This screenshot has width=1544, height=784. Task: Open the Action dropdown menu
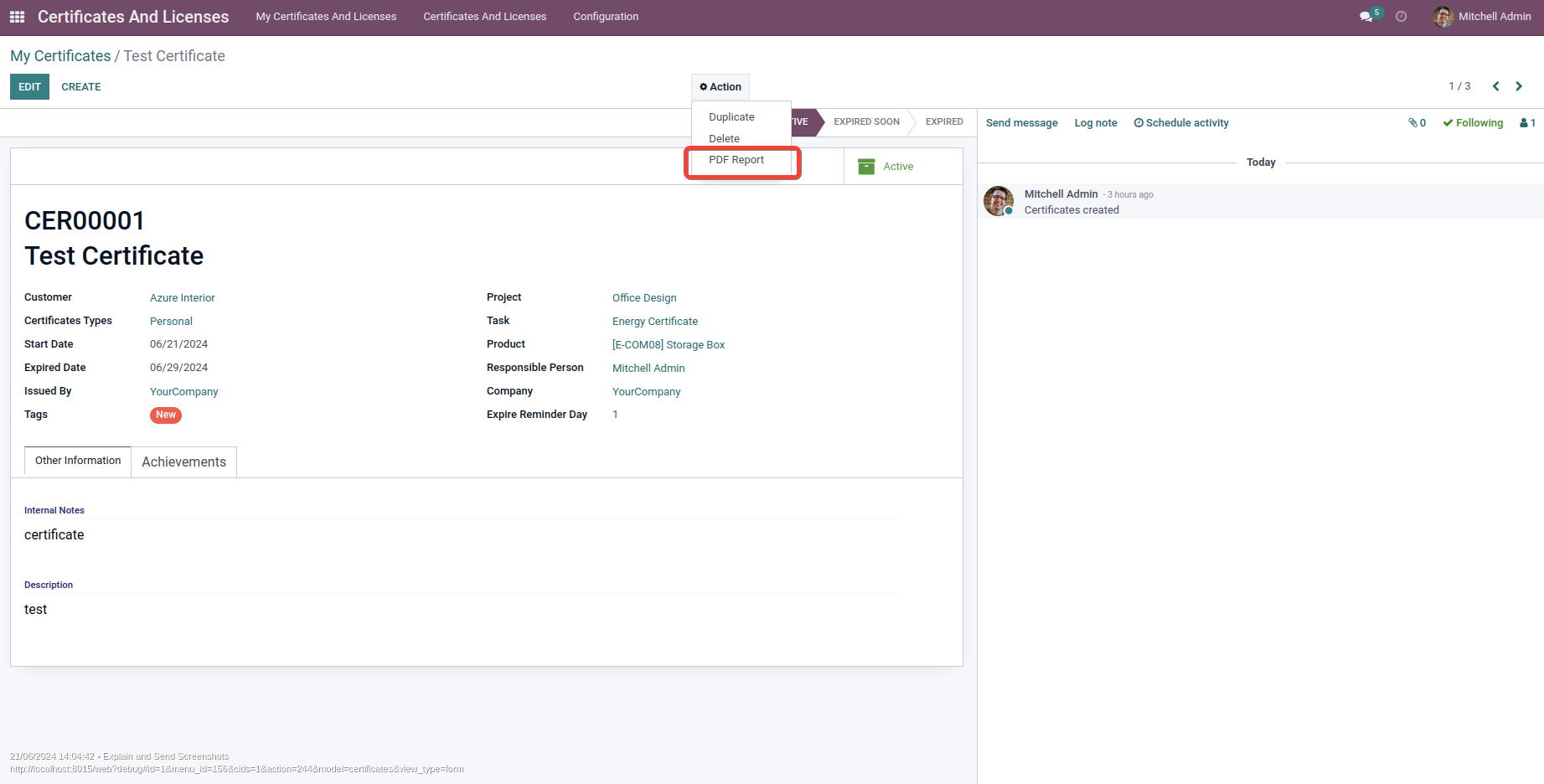coord(720,87)
